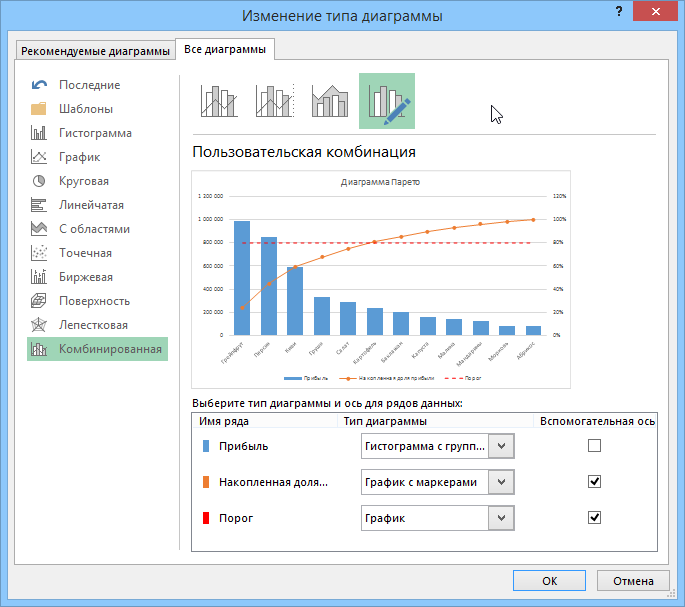Select Линейчатая category label
This screenshot has height=607, width=685.
tap(91, 205)
